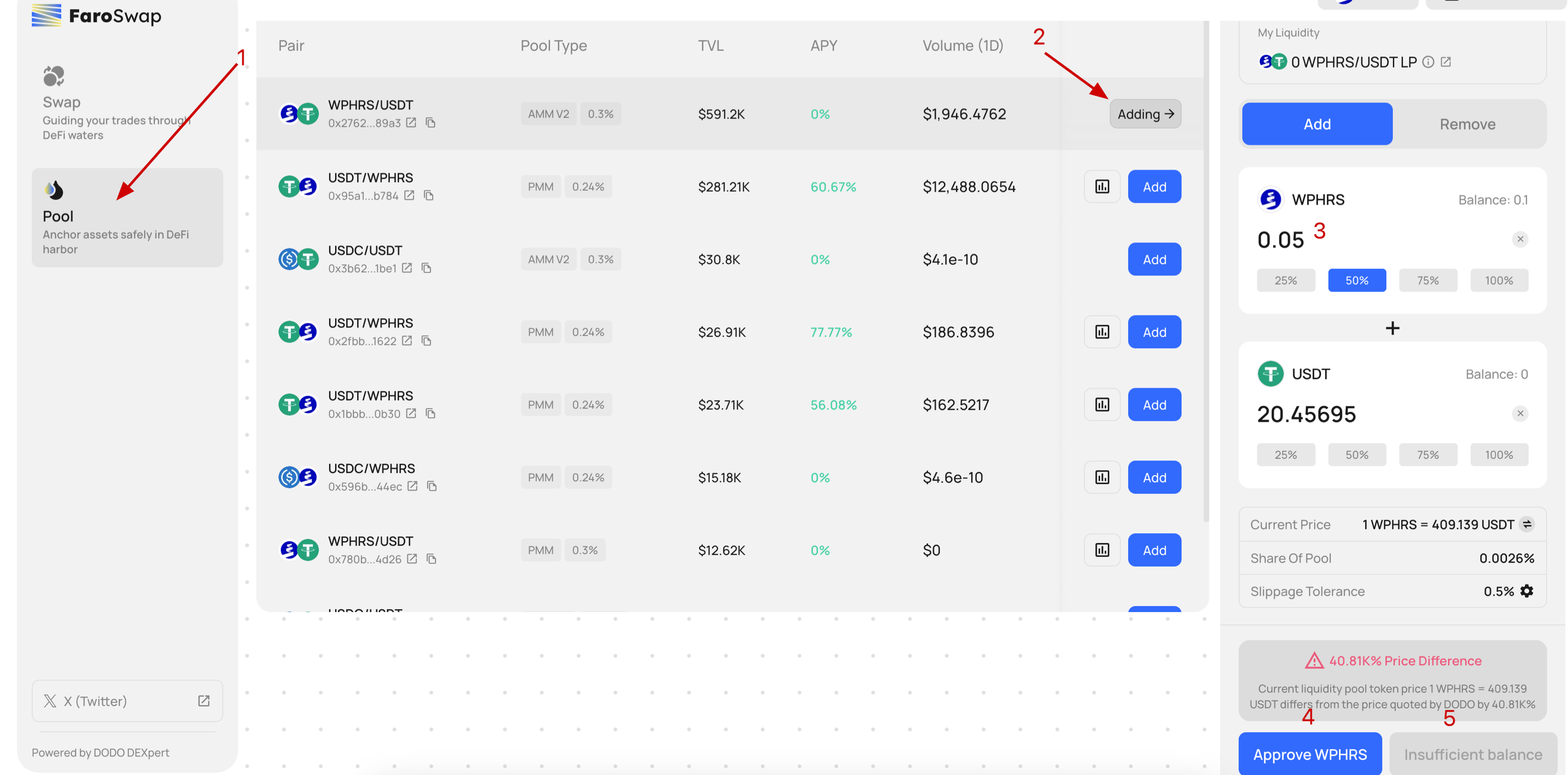Switch to the Remove tab

(x=1467, y=124)
